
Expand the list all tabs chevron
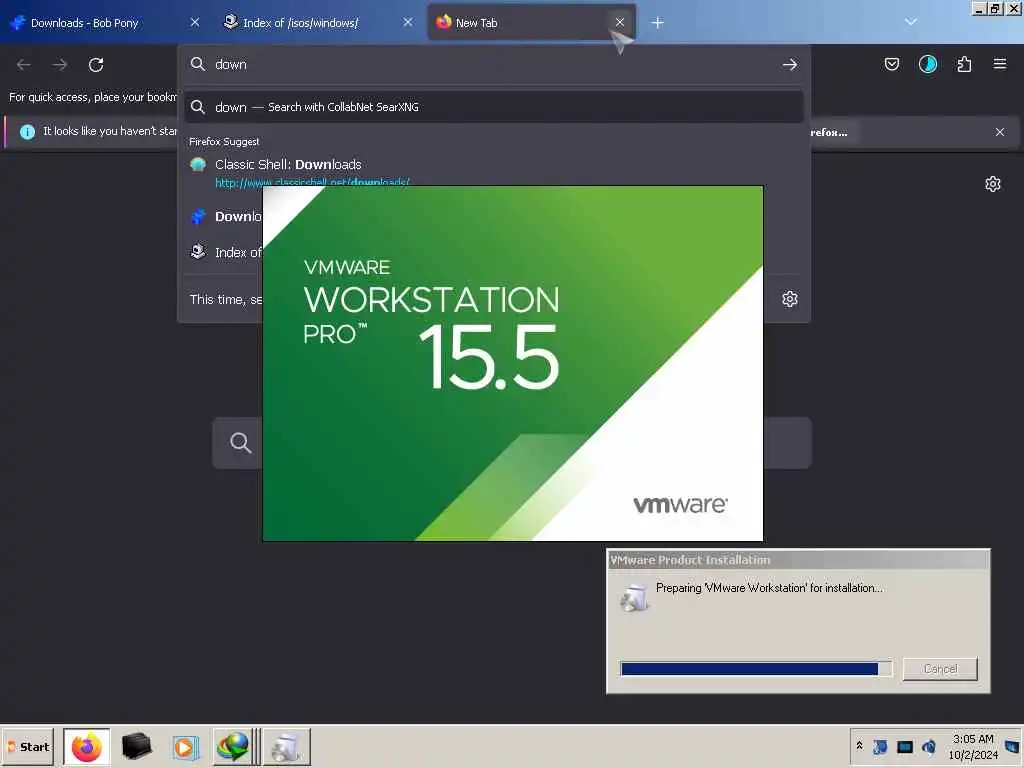[x=910, y=22]
